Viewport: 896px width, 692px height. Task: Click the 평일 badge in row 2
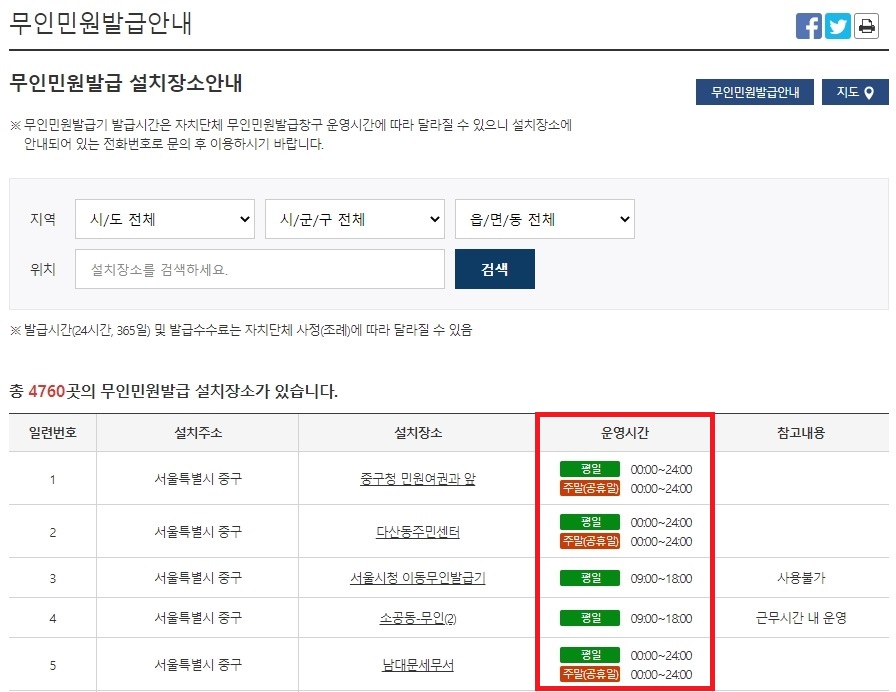point(590,522)
